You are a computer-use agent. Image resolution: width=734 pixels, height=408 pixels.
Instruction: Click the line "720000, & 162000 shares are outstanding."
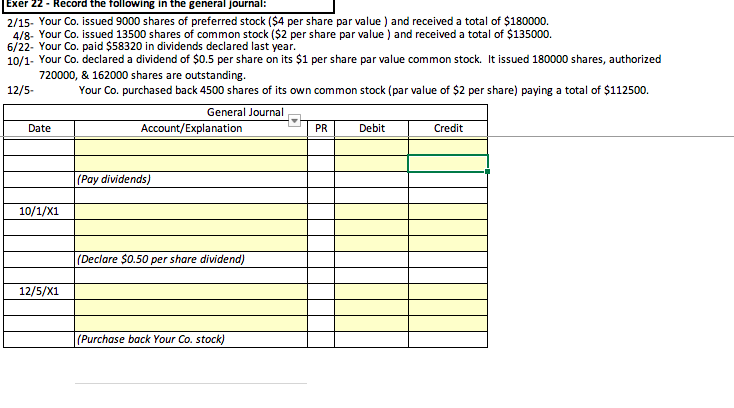[142, 75]
